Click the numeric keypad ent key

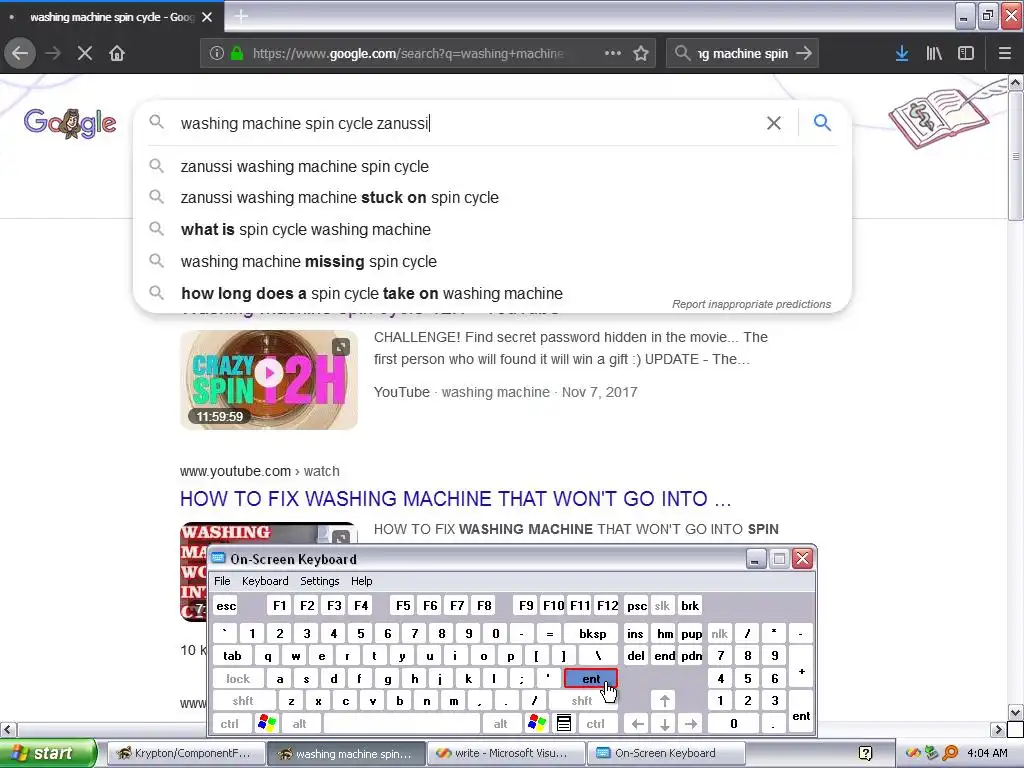pyautogui.click(x=801, y=712)
